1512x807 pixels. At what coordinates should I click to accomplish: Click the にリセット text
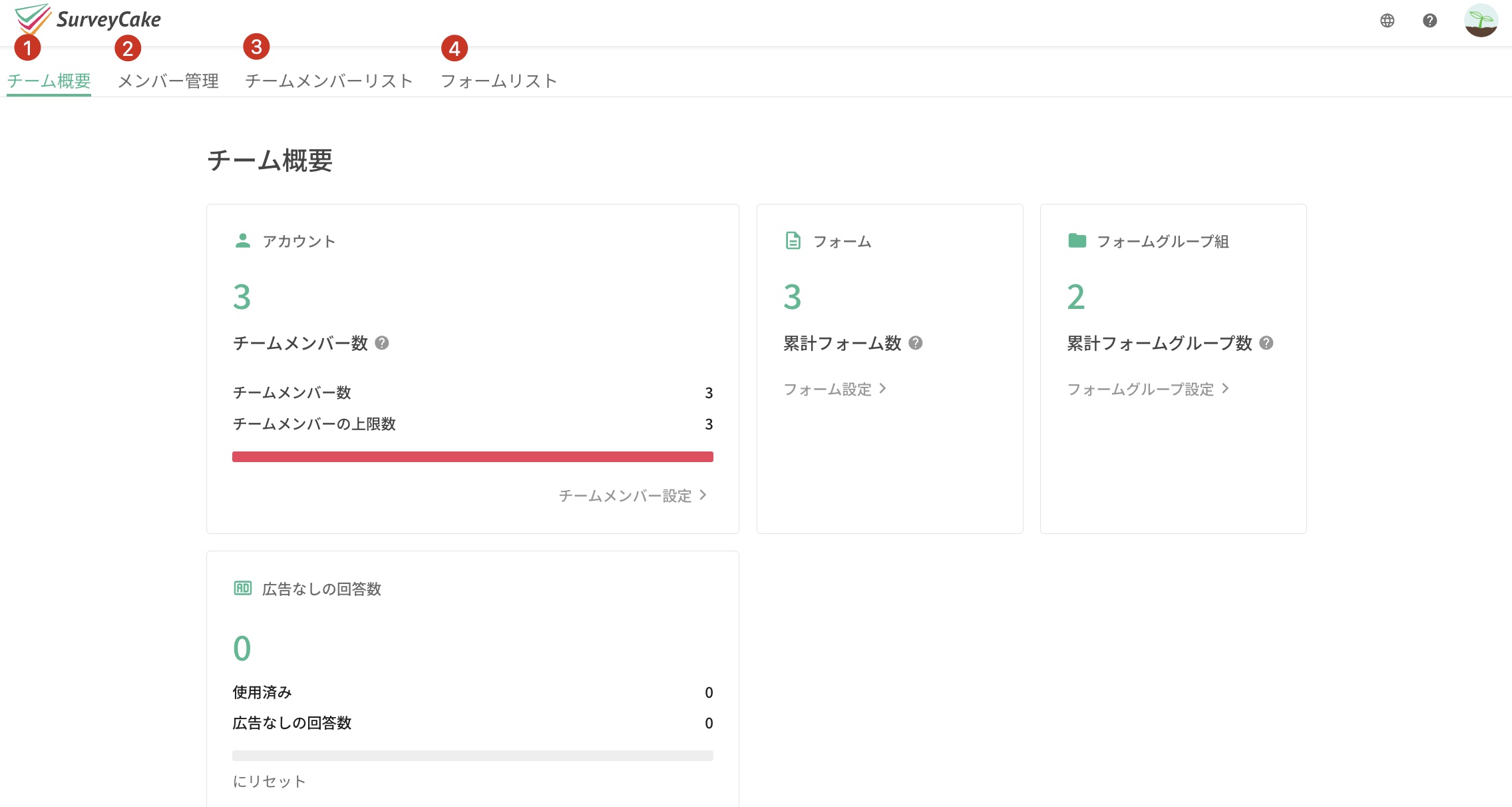point(269,781)
